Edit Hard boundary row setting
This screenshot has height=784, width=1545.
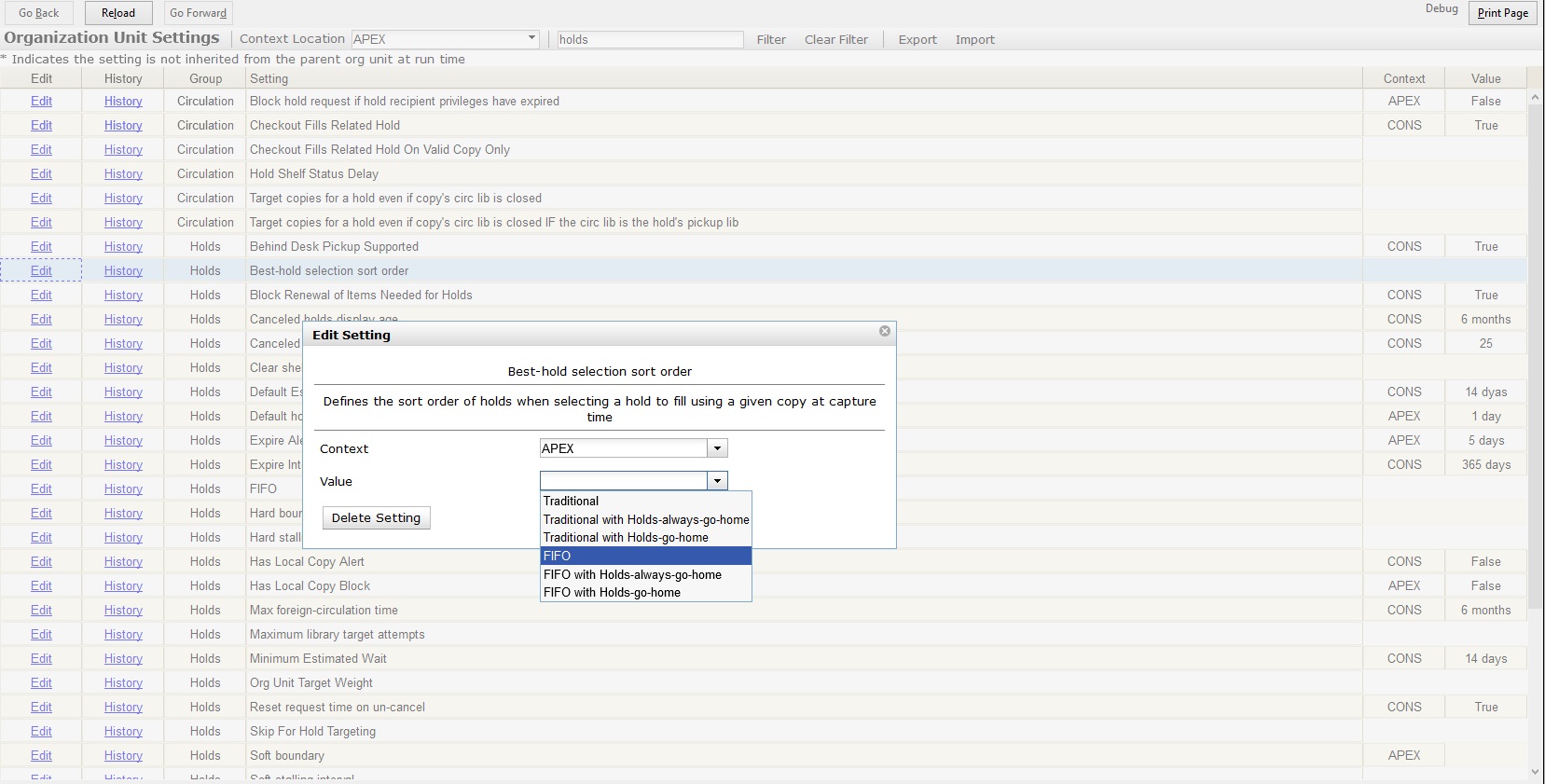pos(41,513)
